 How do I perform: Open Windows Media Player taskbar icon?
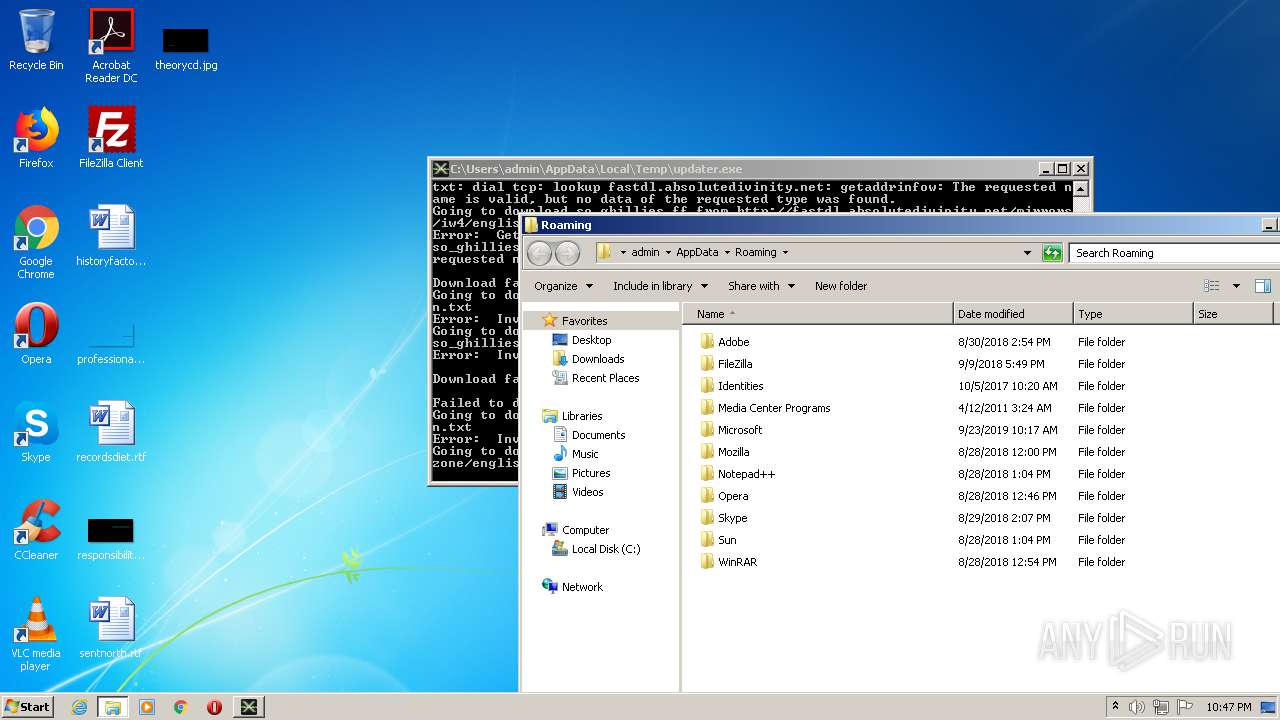(147, 707)
